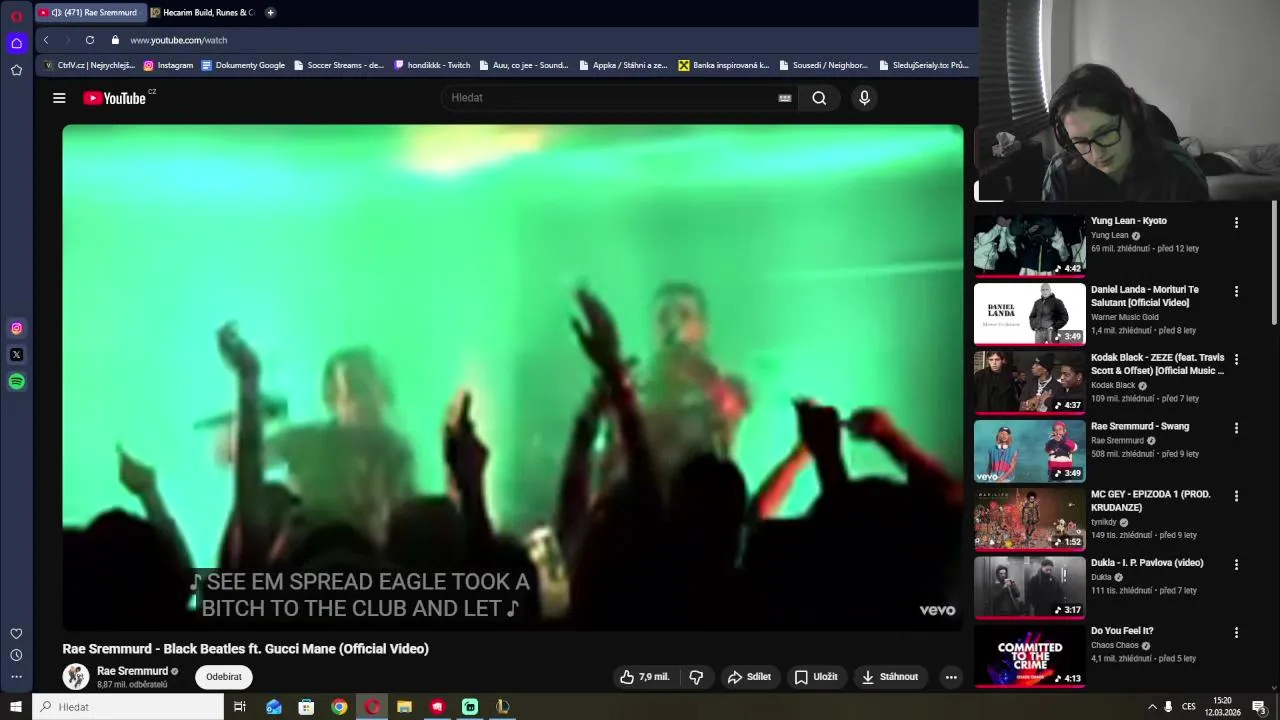Launch Google Chrome from the taskbar

[x=339, y=707]
